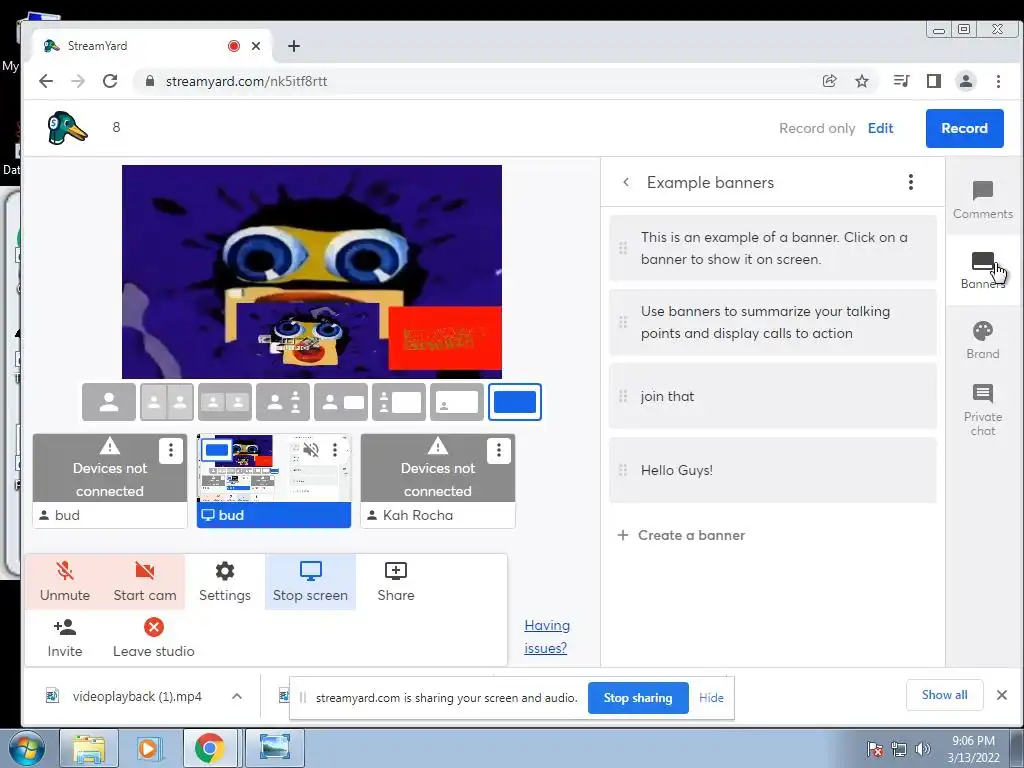The image size is (1024, 768).
Task: Click the StreamYard duck logo
Action: point(67,127)
